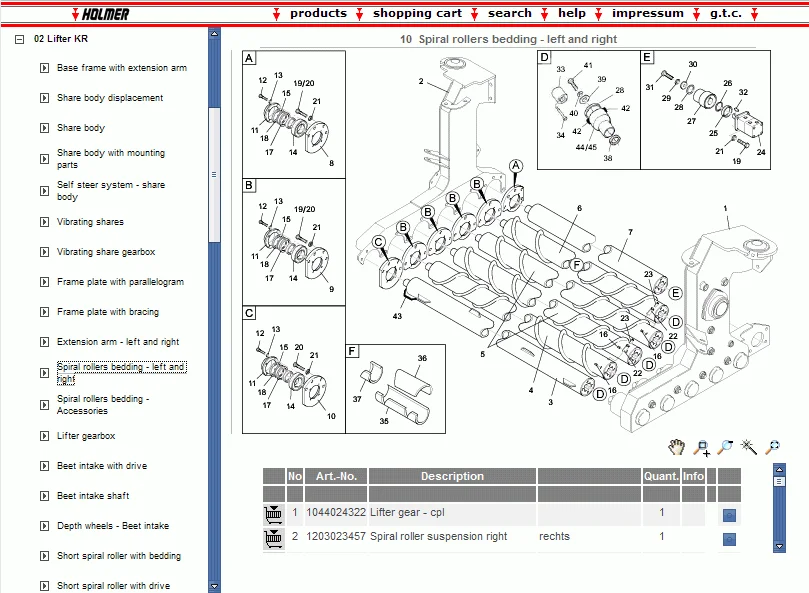Click the Art.-No. column header

tap(336, 476)
